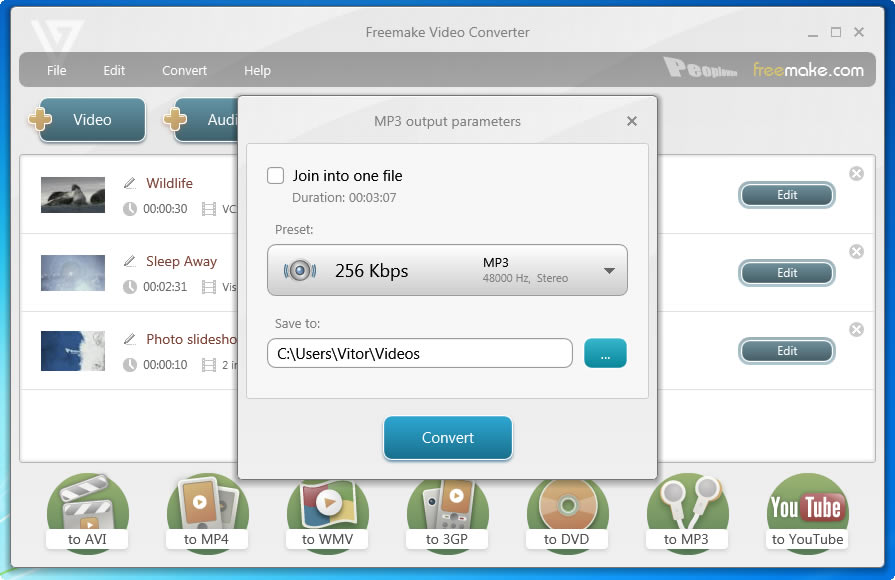Image resolution: width=895 pixels, height=580 pixels.
Task: Click the Video add button
Action: [92, 120]
